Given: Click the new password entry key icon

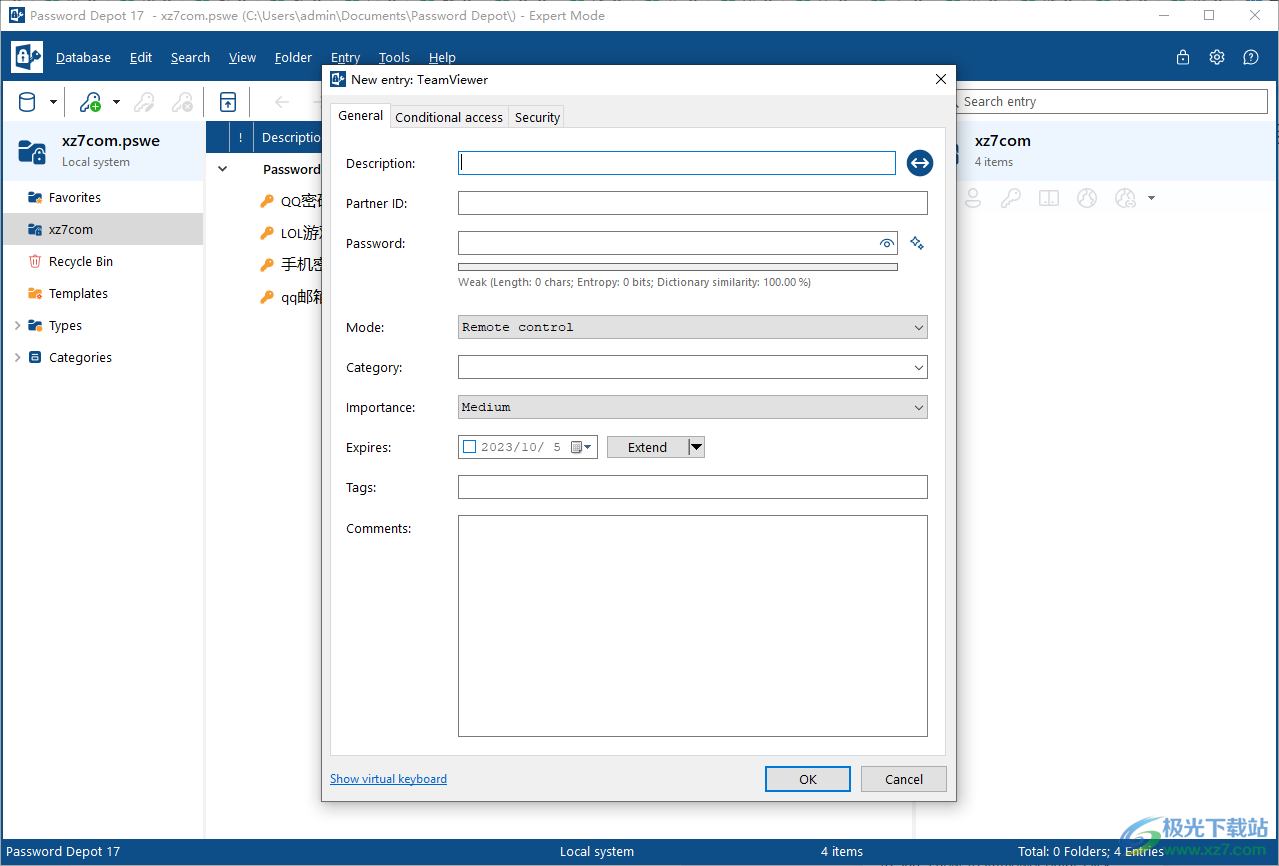Looking at the screenshot, I should (x=90, y=102).
